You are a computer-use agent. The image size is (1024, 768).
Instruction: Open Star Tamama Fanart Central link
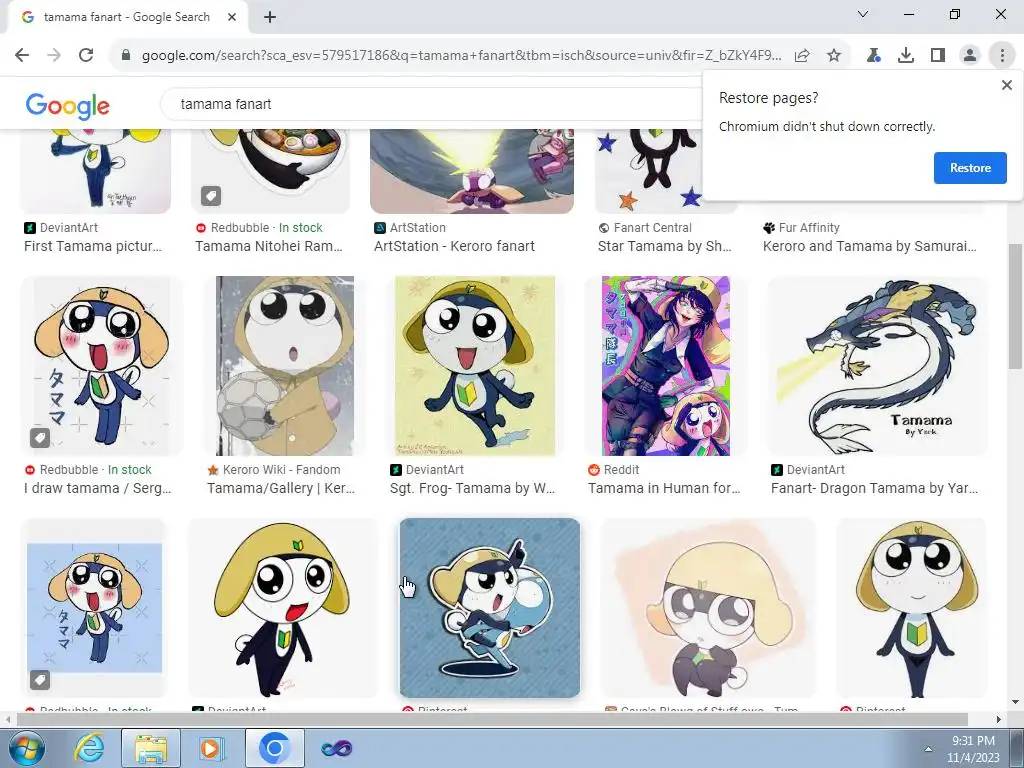[664, 246]
